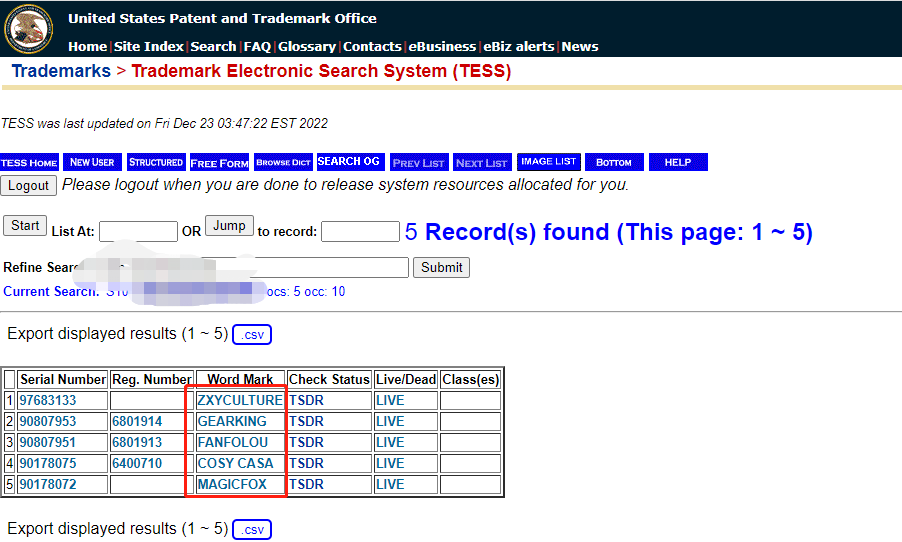
Task: Export results with top .csv button
Action: coord(252,335)
